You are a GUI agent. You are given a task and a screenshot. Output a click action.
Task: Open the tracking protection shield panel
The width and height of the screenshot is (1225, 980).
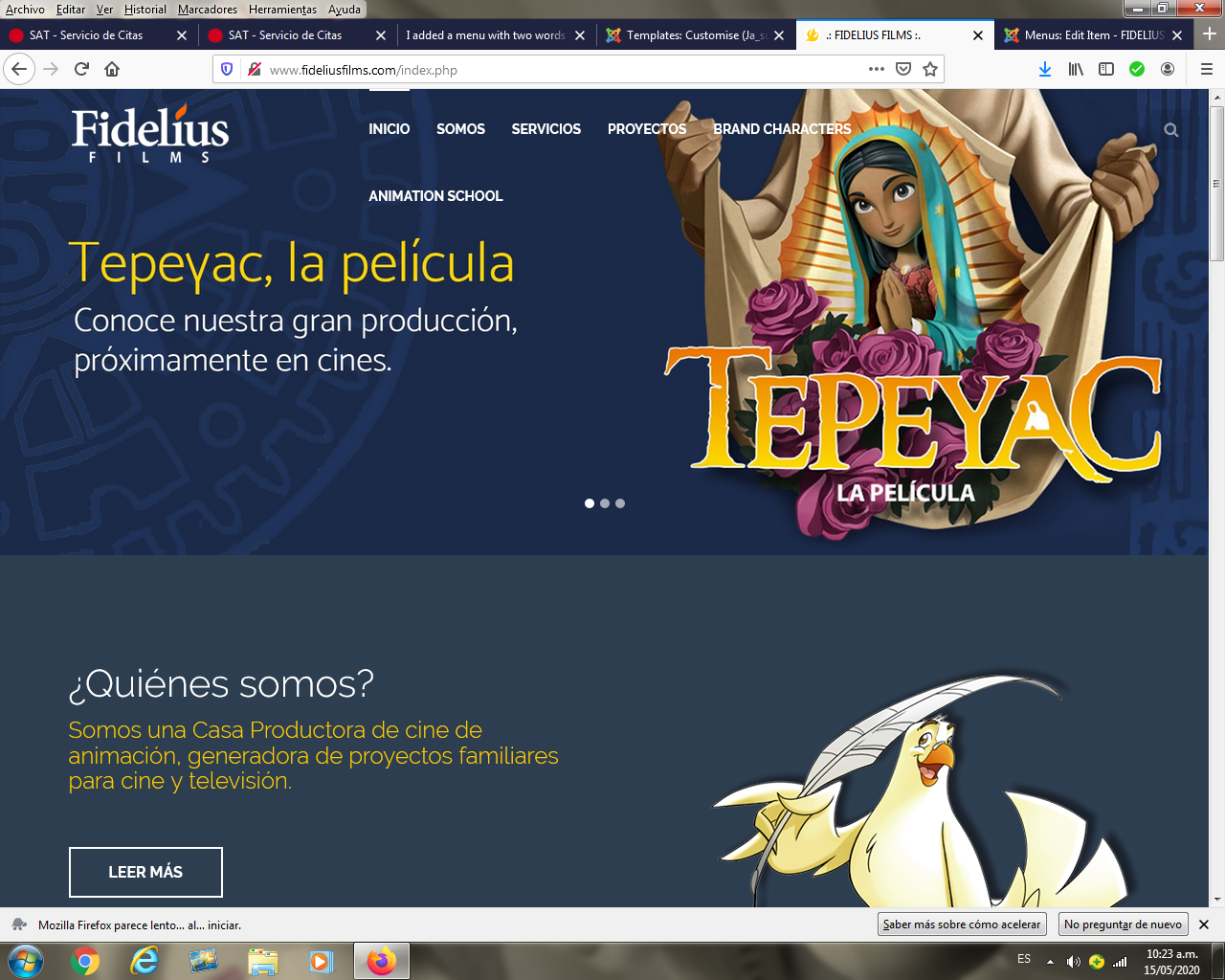[227, 69]
